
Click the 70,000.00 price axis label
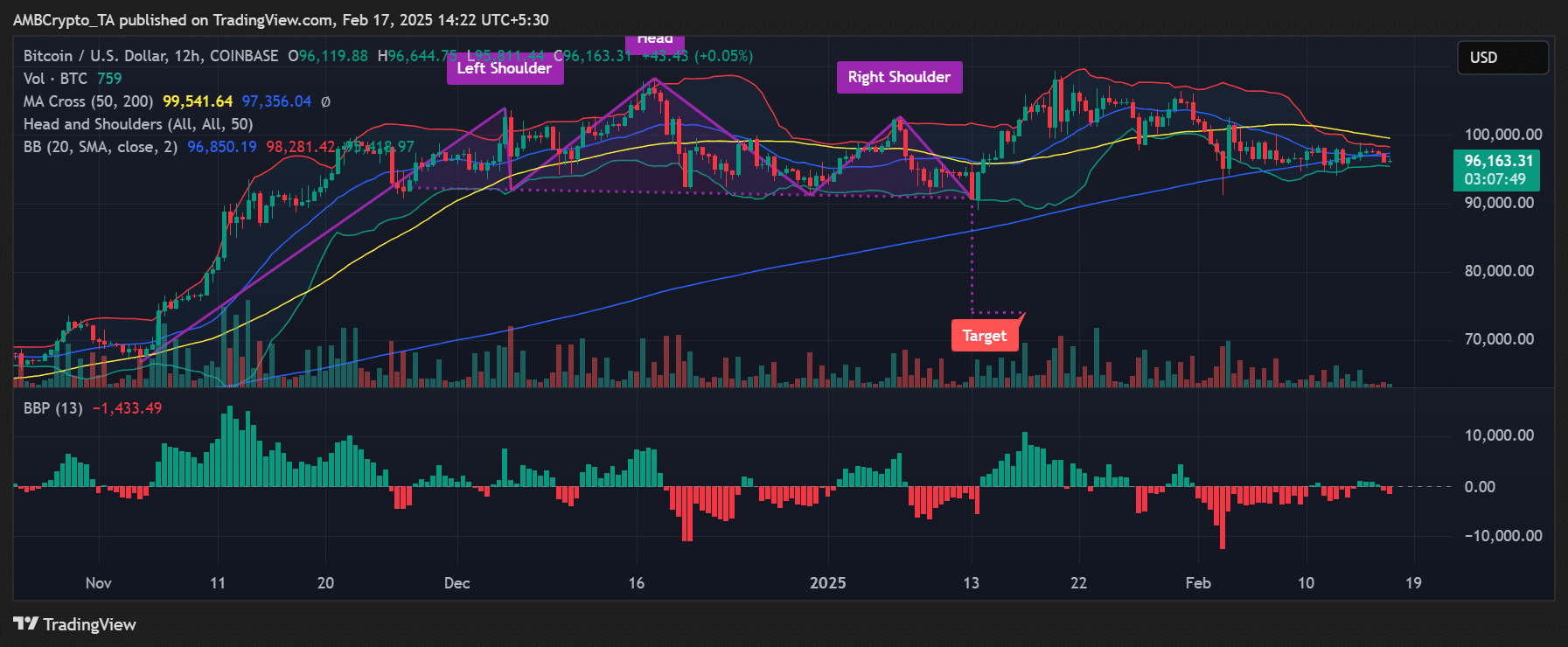pos(1499,339)
